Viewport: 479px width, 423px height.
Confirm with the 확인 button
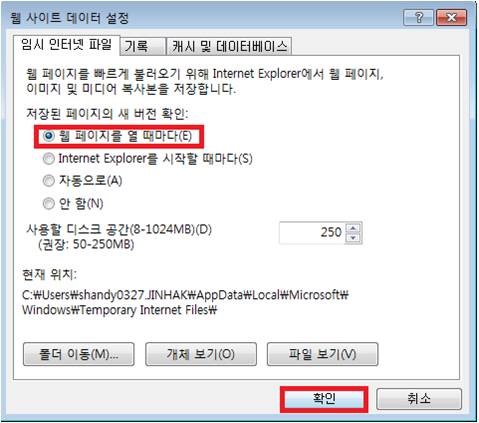(x=324, y=399)
